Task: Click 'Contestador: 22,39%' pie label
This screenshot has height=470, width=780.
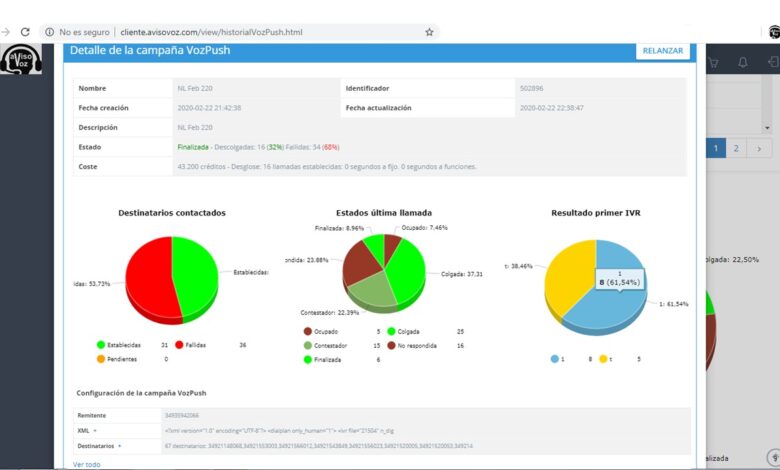Action: click(329, 313)
